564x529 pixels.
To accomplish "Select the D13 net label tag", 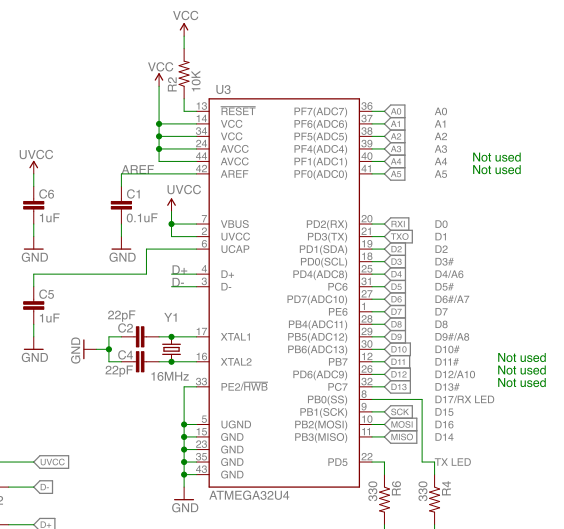I will [x=397, y=387].
